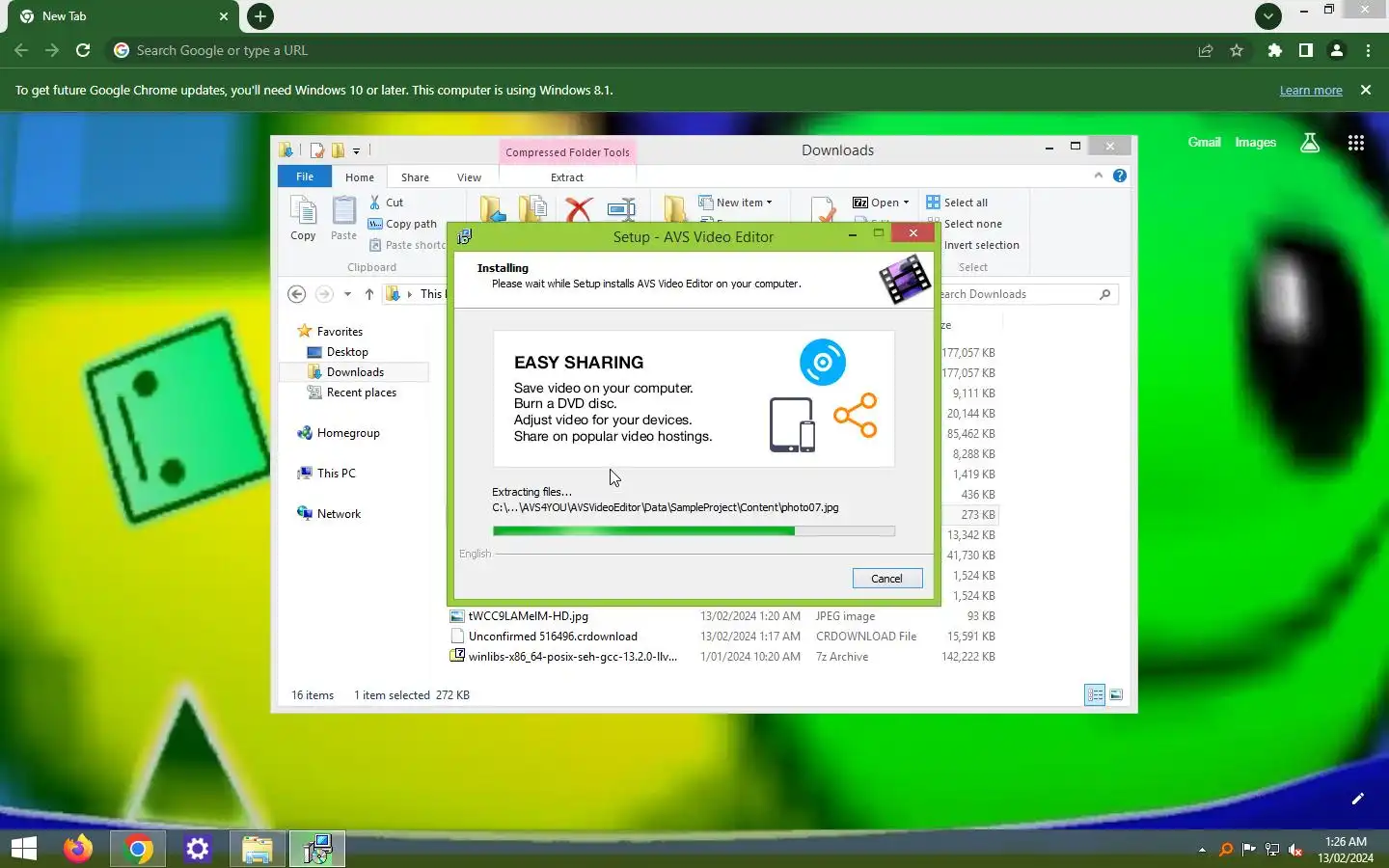Screen dimensions: 1389x868
Task: Collapse the Explorer ribbon with the chevron
Action: 1098,176
